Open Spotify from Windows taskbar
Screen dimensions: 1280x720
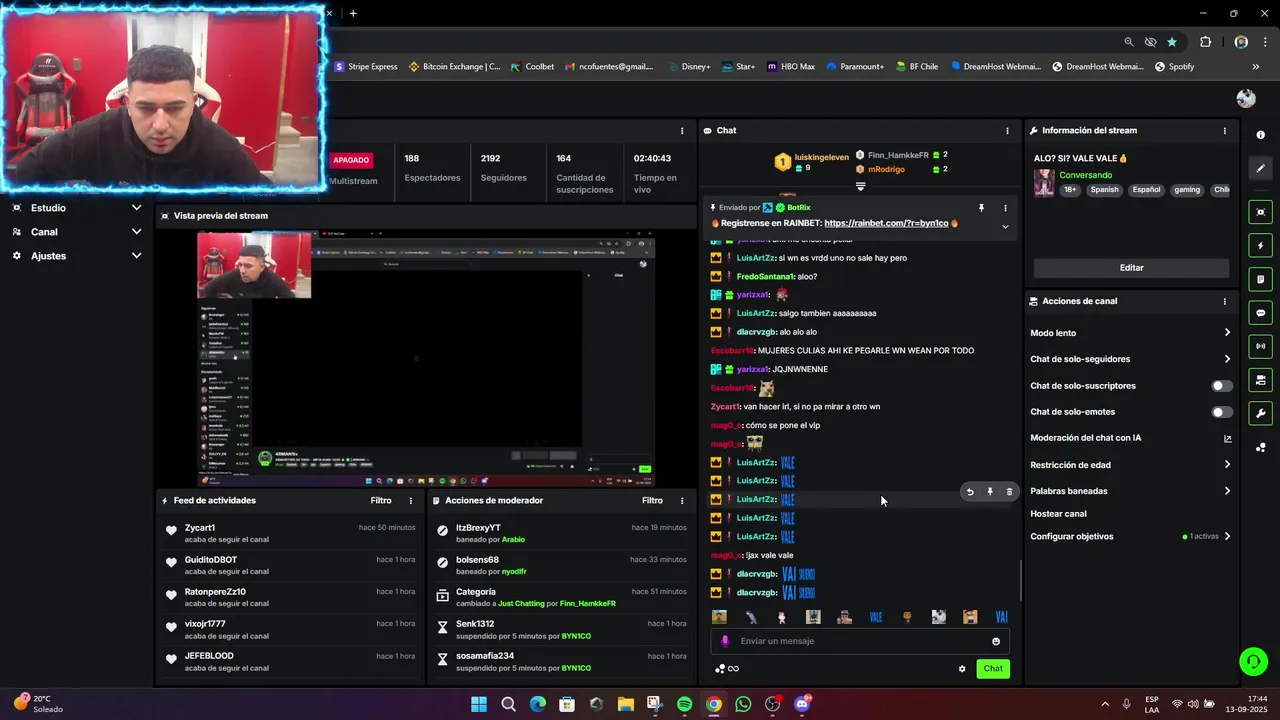click(684, 704)
